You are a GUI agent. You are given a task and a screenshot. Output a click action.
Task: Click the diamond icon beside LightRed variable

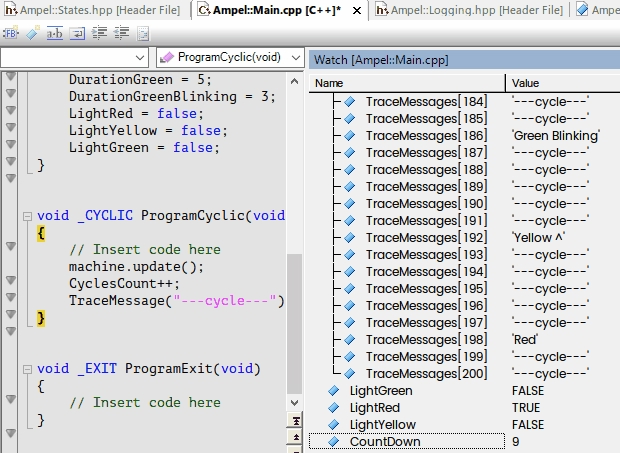(x=333, y=408)
